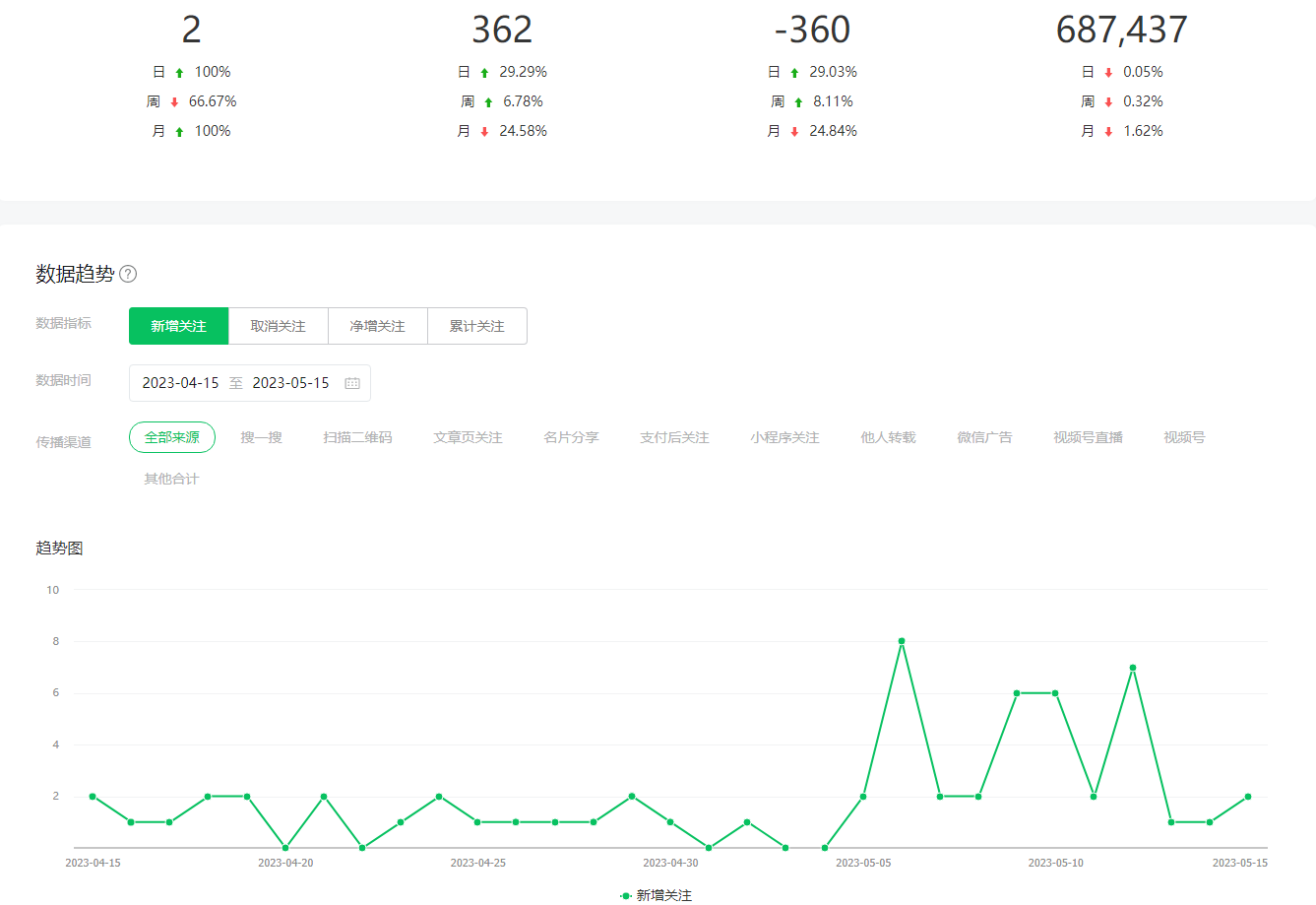This screenshot has height=905, width=1316.
Task: Click the help icon beside 数据趋势
Action: pyautogui.click(x=128, y=275)
